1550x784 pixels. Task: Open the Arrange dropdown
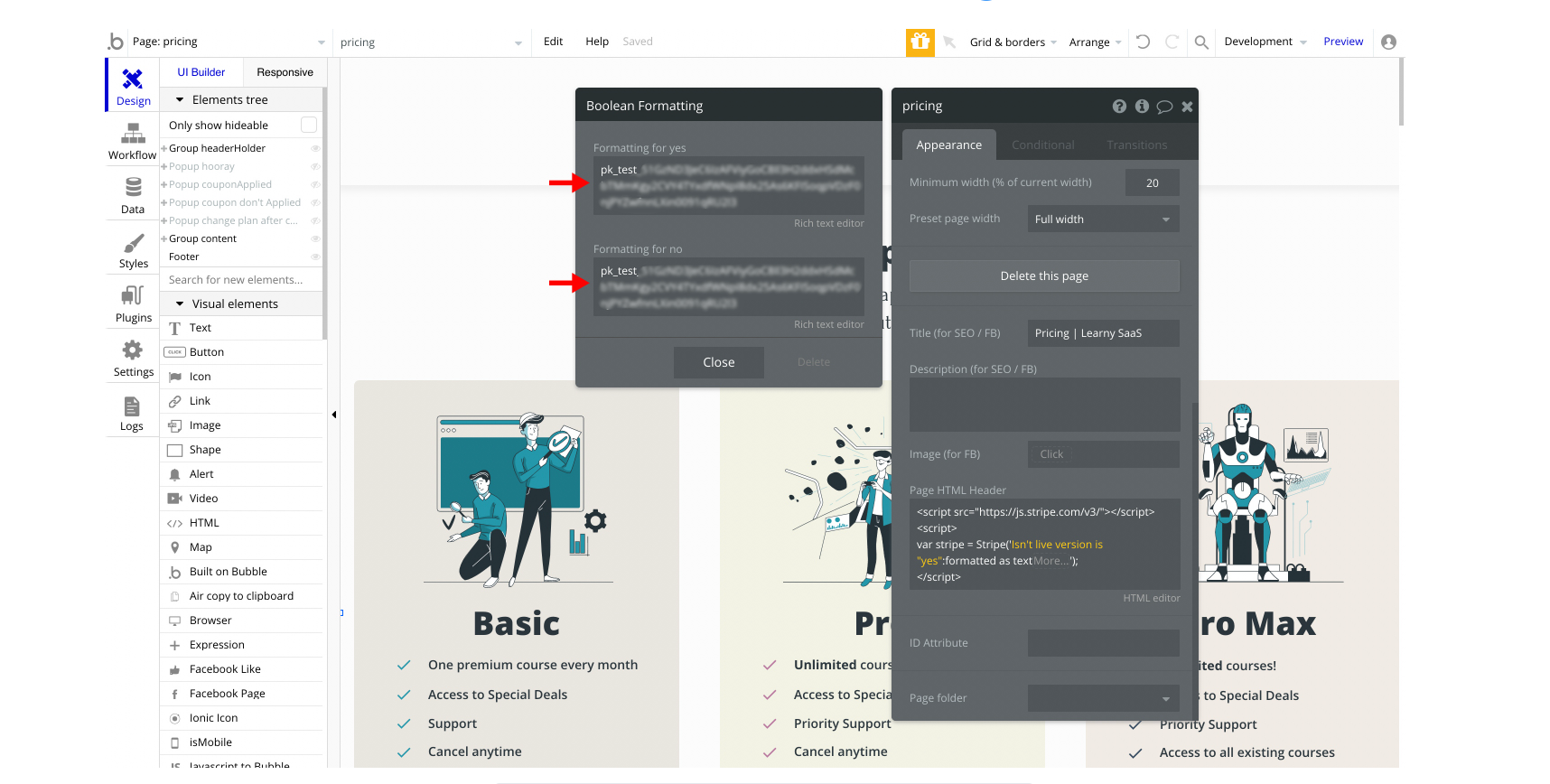pyautogui.click(x=1095, y=42)
